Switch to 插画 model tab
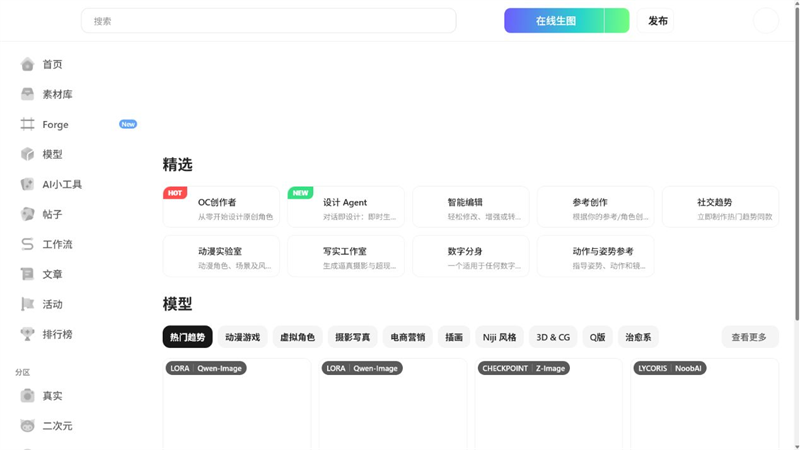Viewport: 800px width, 450px height. coord(454,337)
